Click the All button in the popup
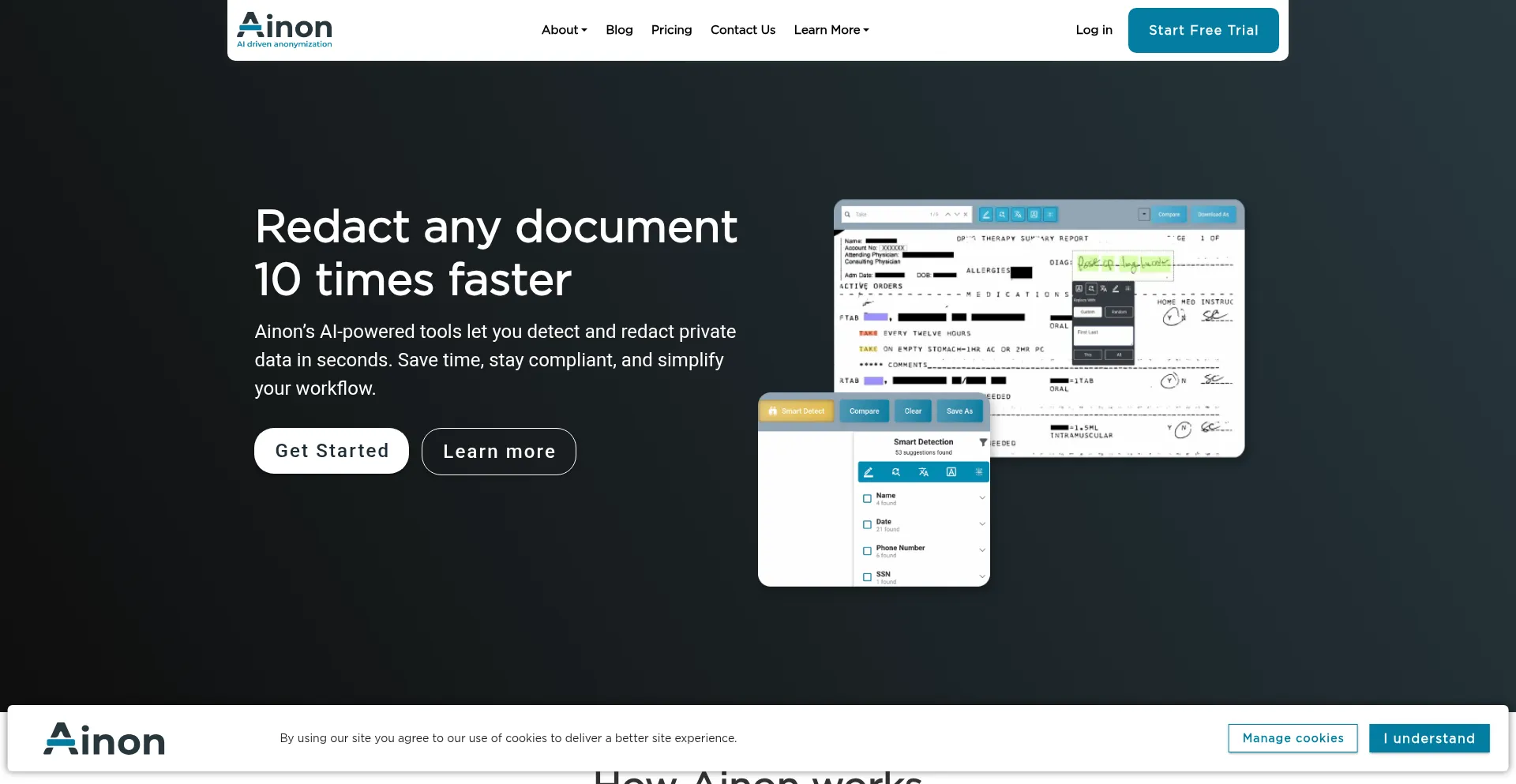 tap(1119, 354)
